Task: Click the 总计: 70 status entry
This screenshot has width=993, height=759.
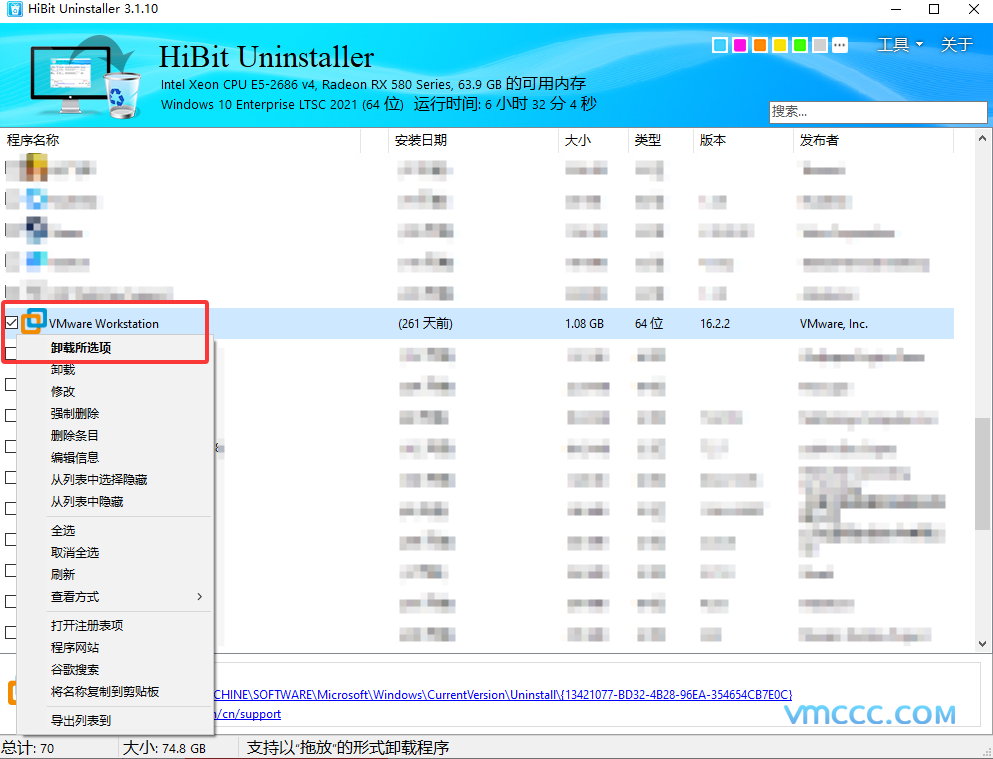Action: coord(28,748)
